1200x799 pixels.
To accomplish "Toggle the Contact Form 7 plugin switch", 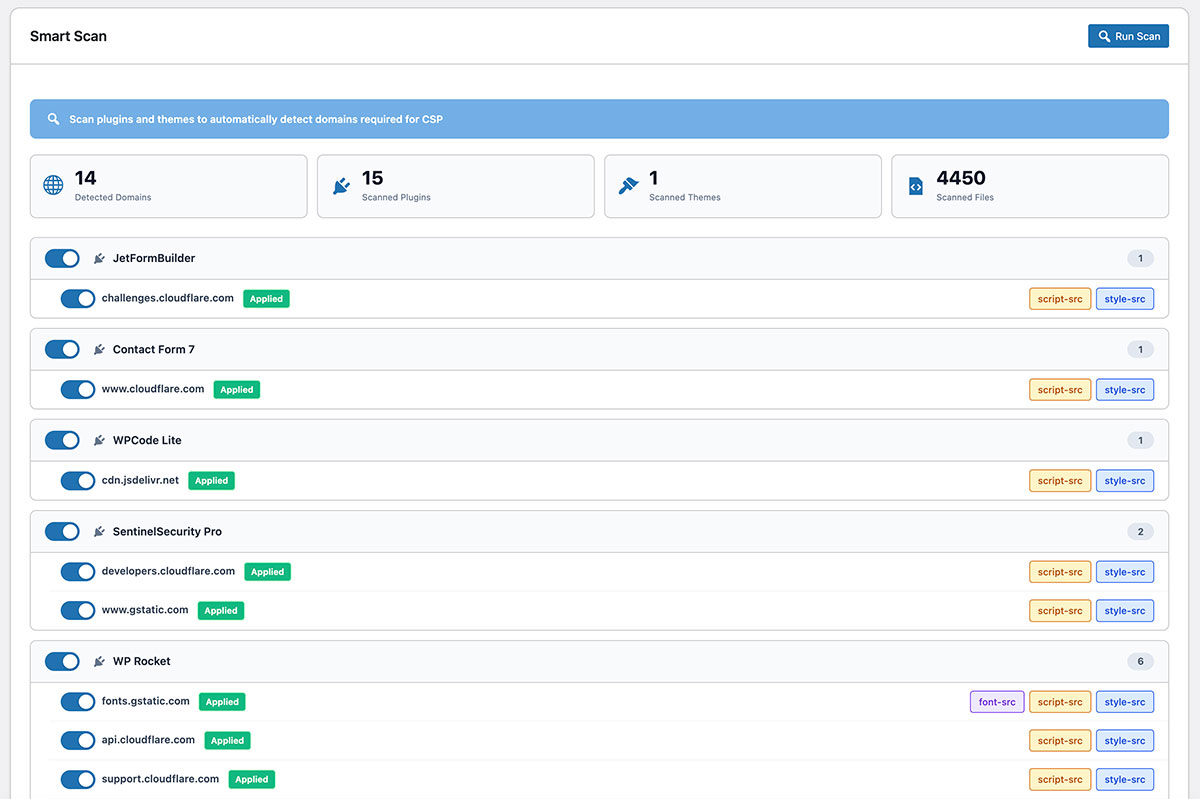I will pyautogui.click(x=62, y=349).
